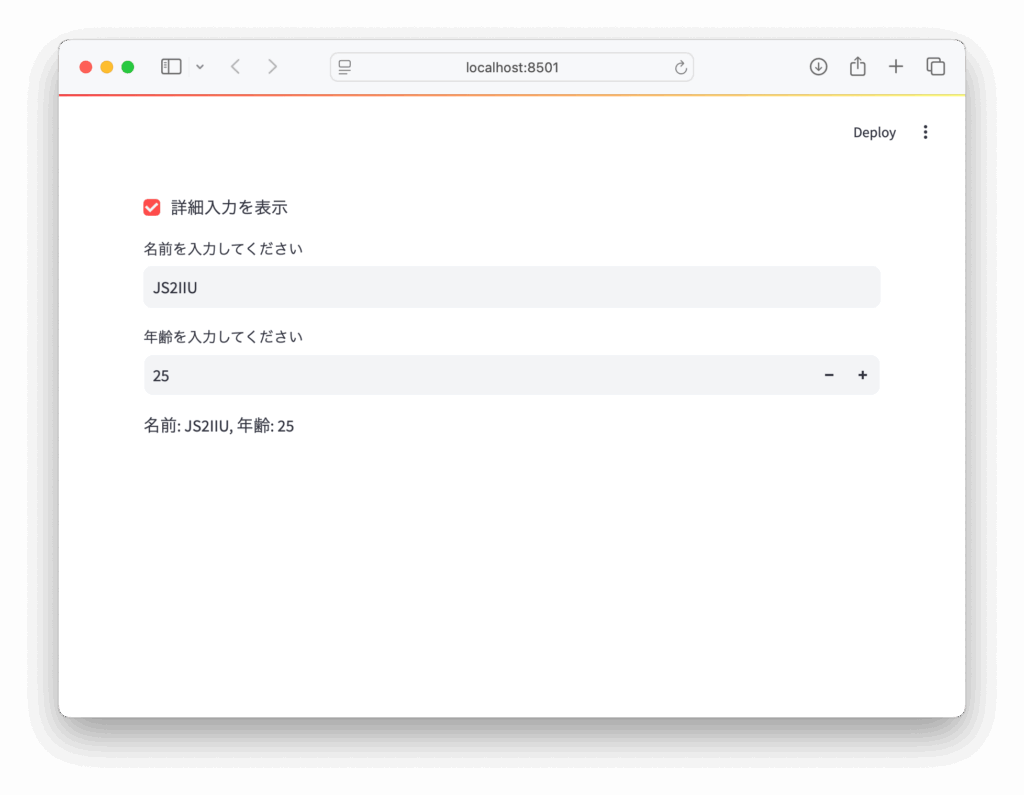Click the Deploy button

coord(874,132)
